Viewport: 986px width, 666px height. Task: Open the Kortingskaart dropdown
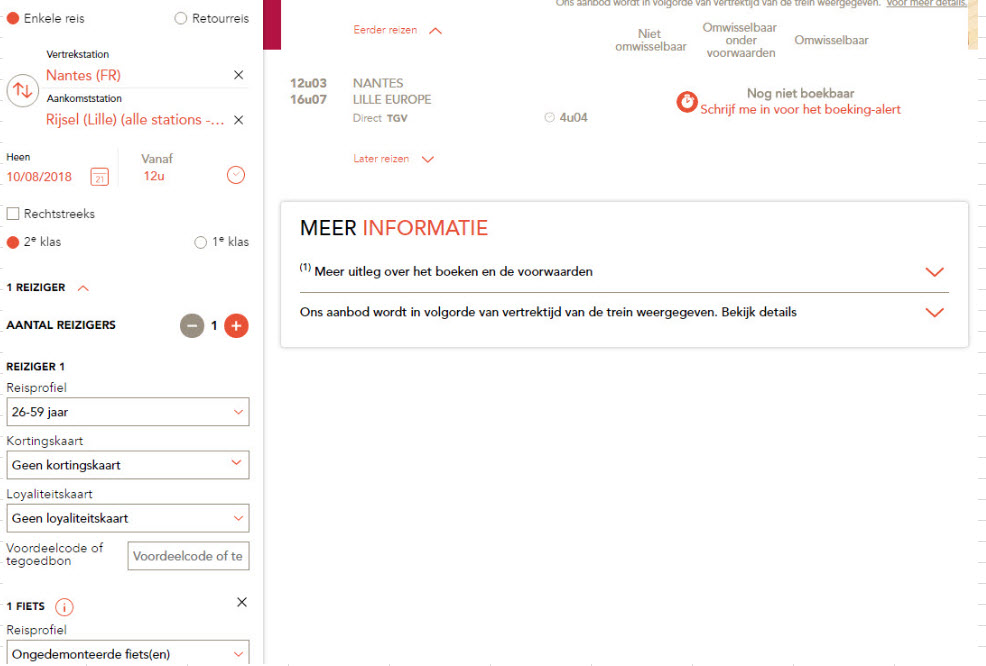[x=127, y=465]
